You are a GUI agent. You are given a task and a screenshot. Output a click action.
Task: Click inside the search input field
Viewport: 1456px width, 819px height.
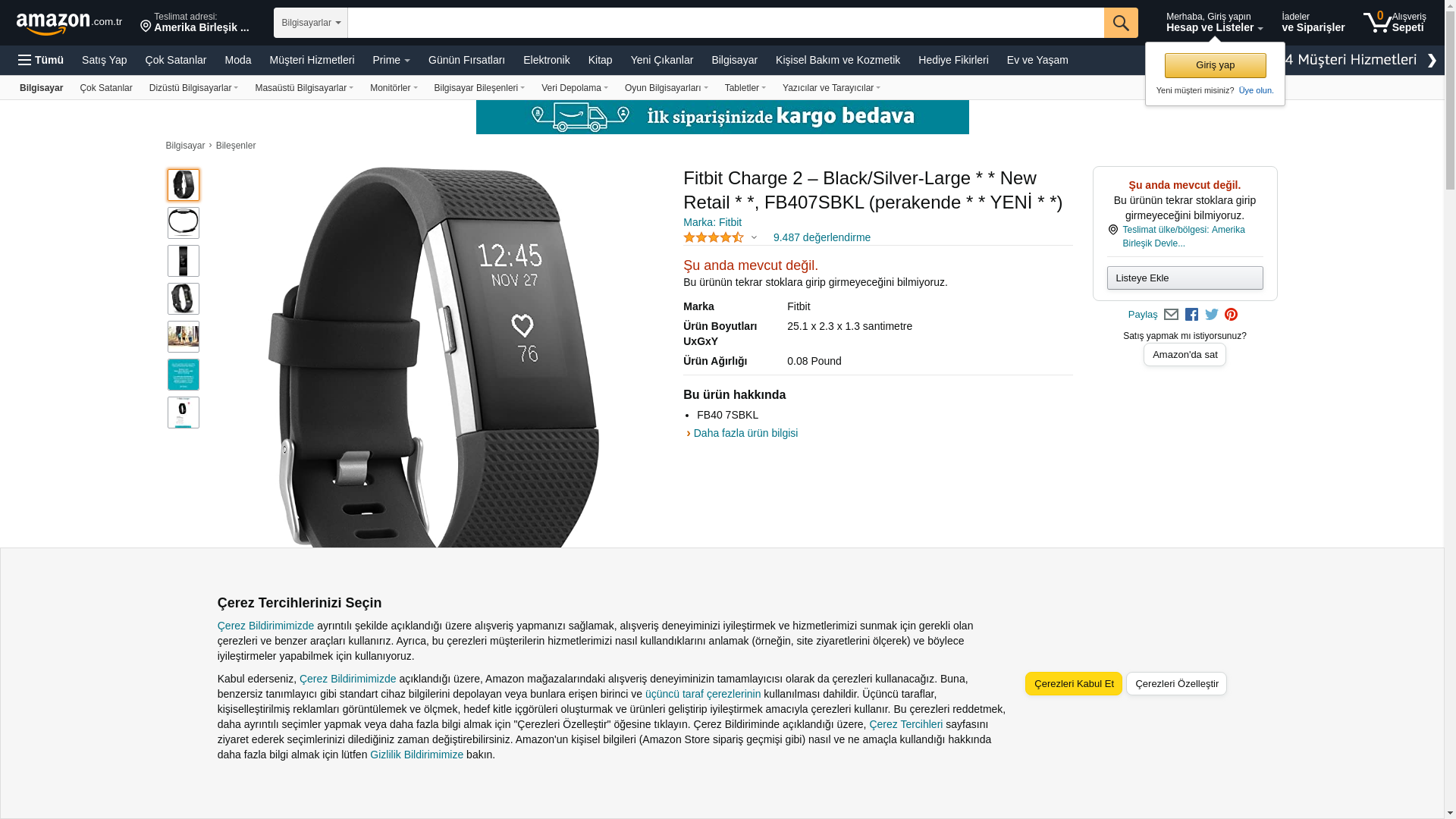[x=726, y=23]
